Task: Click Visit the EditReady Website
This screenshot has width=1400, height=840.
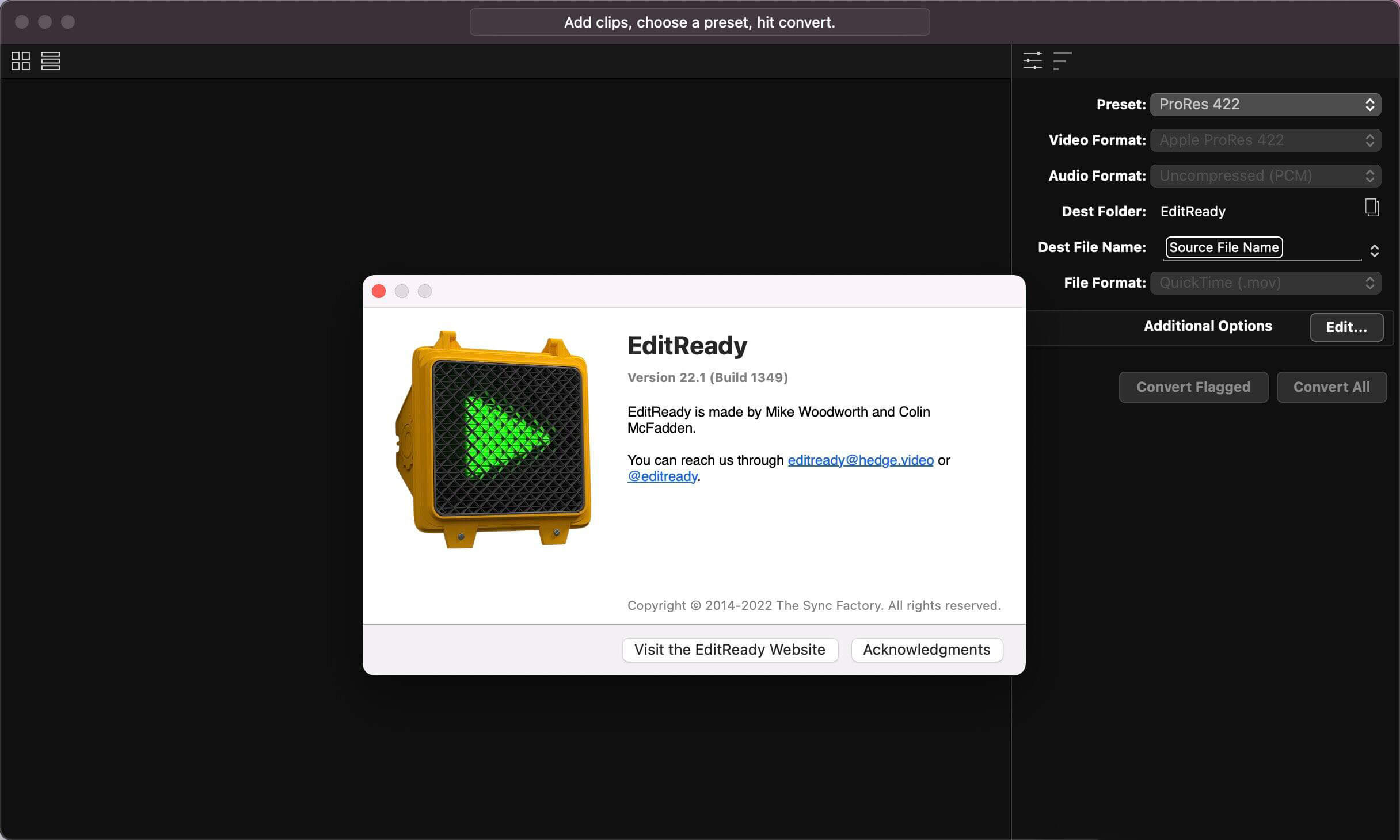Action: 730,650
